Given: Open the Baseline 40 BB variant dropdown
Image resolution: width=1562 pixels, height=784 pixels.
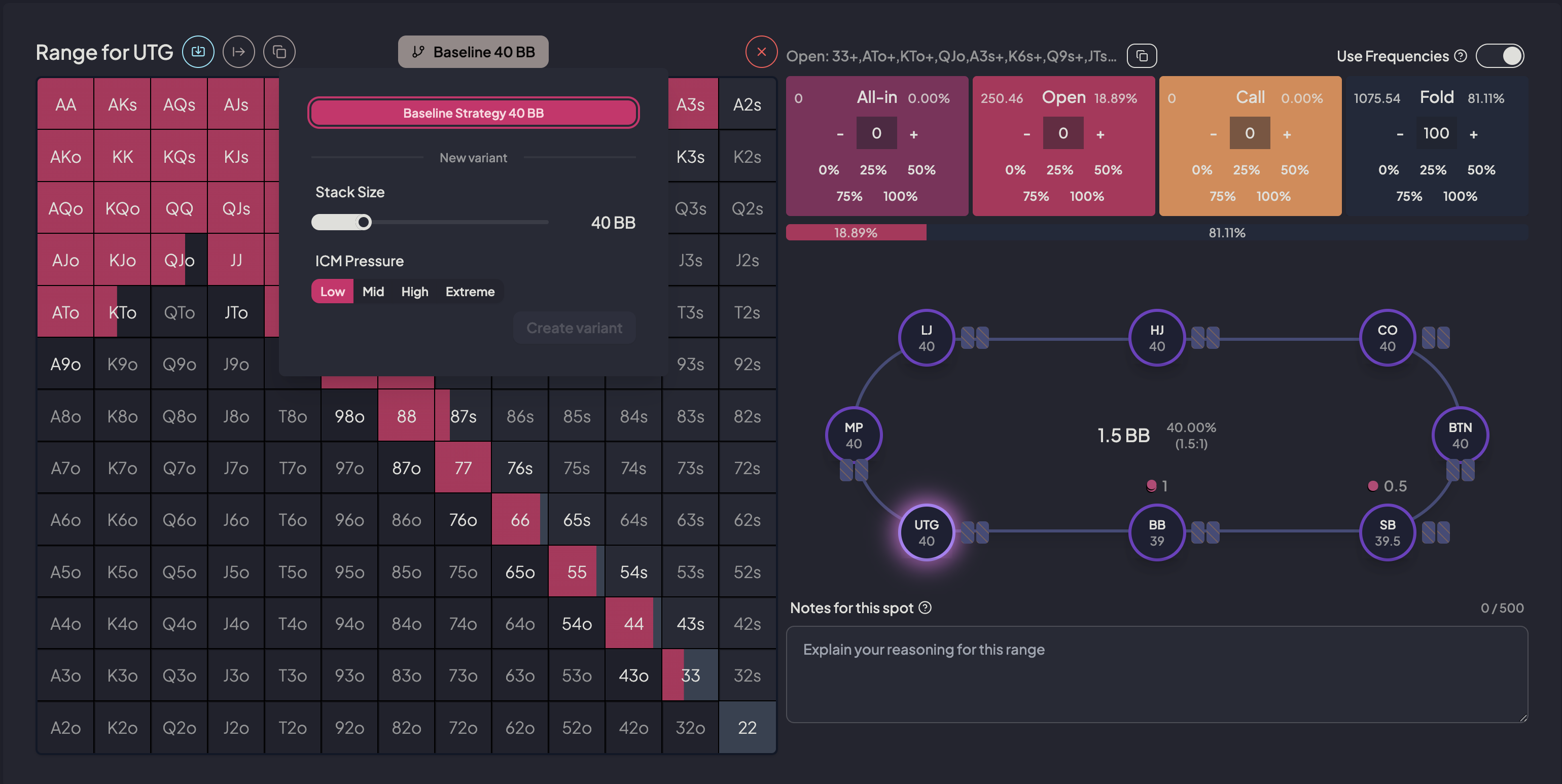Looking at the screenshot, I should (473, 52).
